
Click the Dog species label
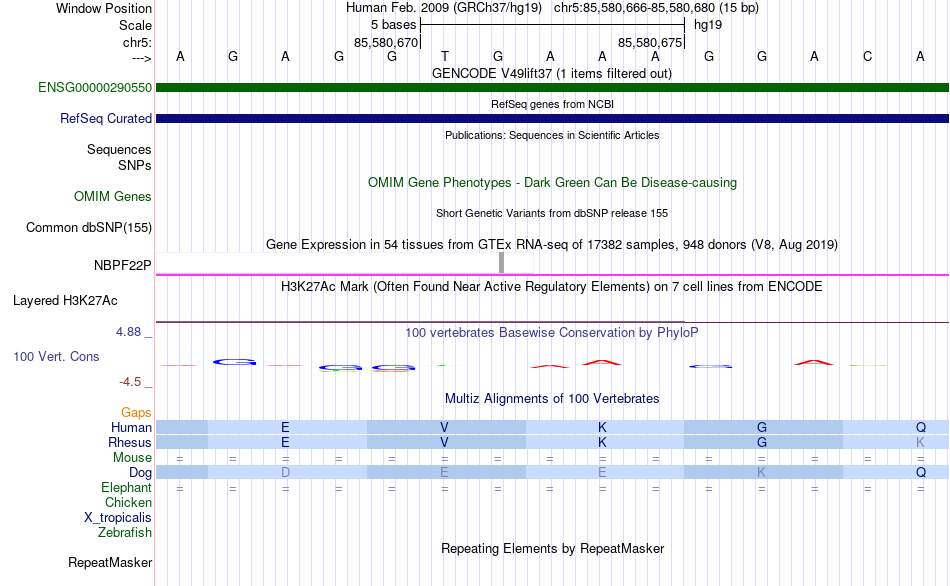pos(140,473)
